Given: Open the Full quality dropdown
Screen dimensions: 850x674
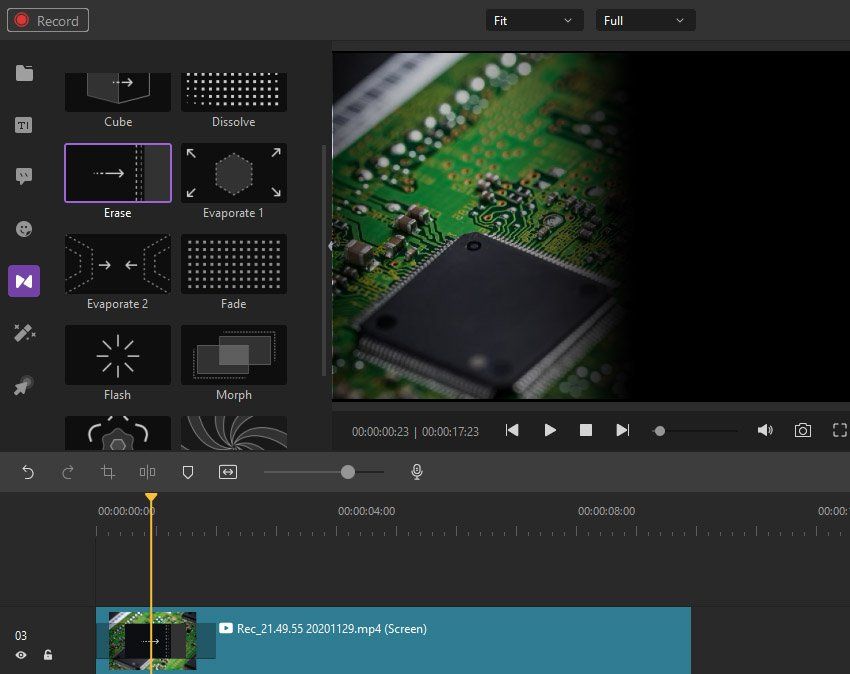Looking at the screenshot, I should [x=645, y=21].
